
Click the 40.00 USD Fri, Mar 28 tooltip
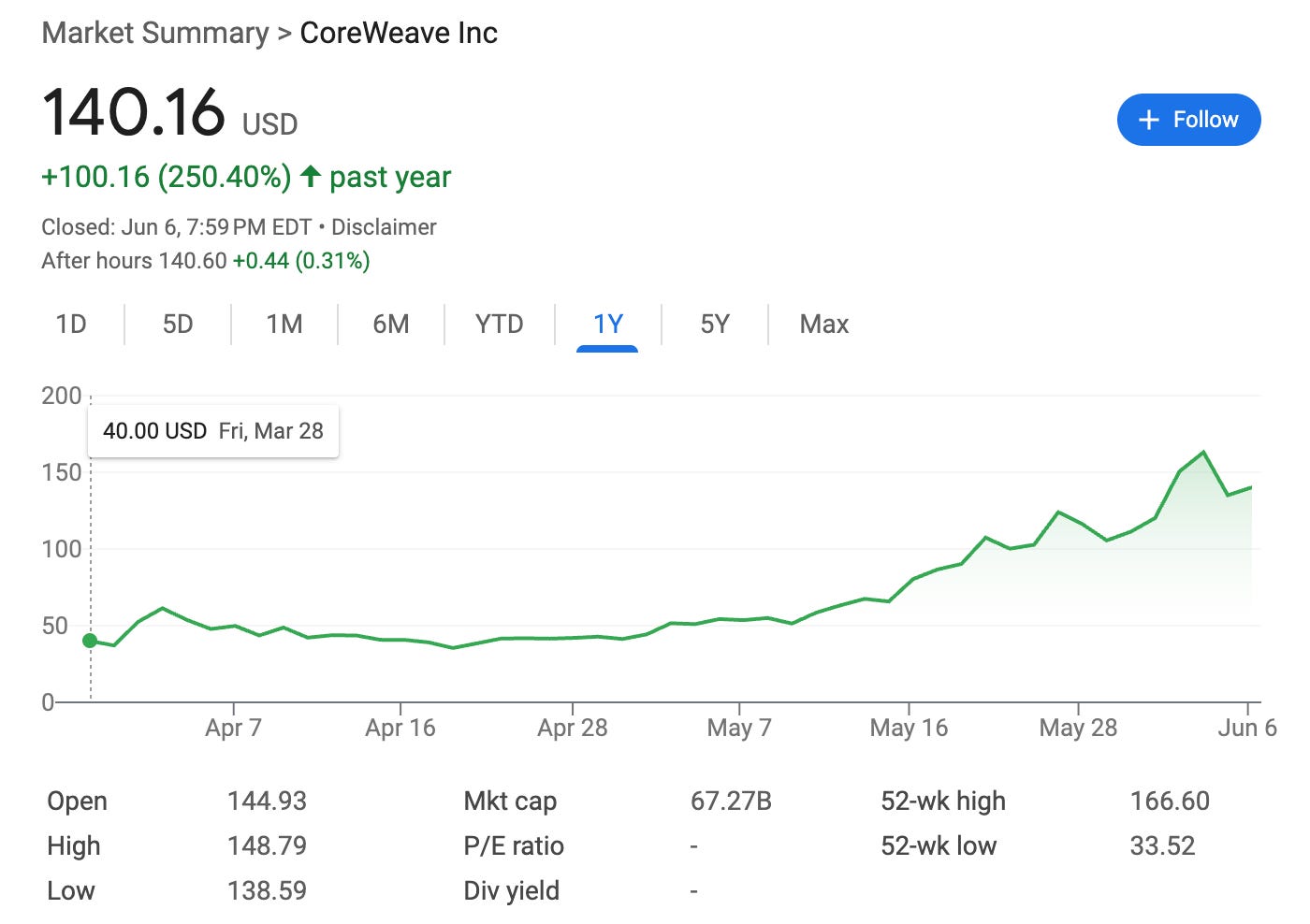pyautogui.click(x=213, y=431)
